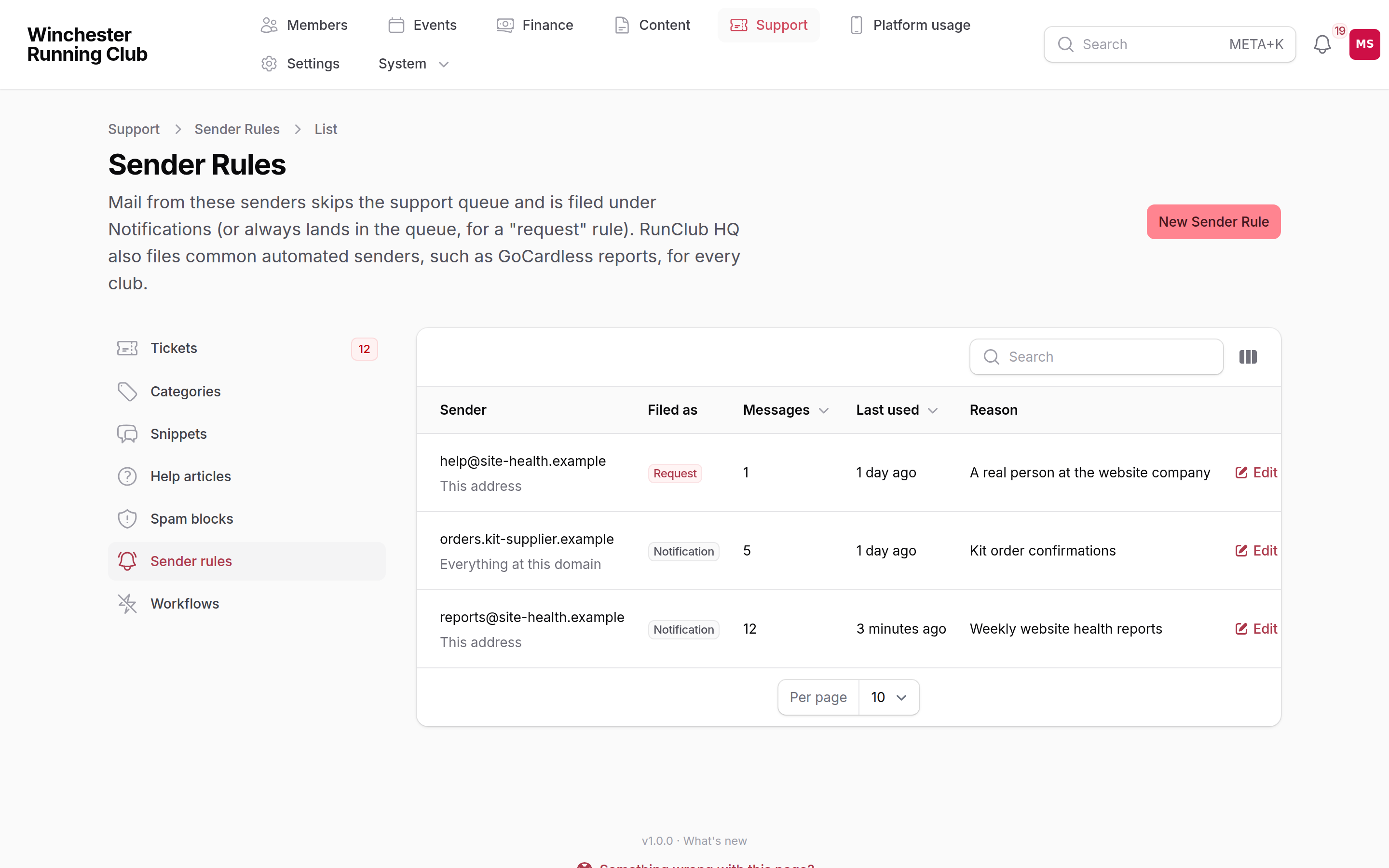This screenshot has width=1389, height=868.
Task: Click the Tickets badge showing 12
Action: pos(364,349)
